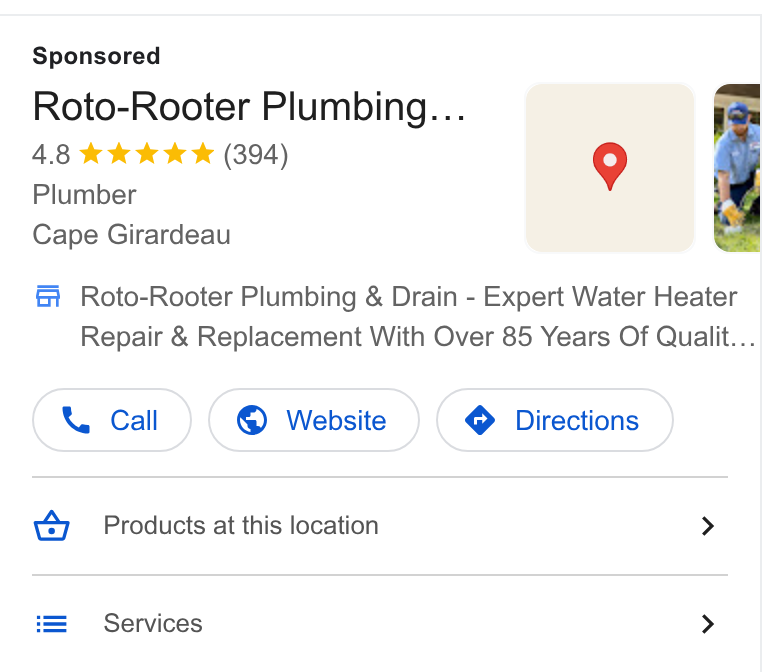Click the phone icon in Call button

pyautogui.click(x=76, y=420)
